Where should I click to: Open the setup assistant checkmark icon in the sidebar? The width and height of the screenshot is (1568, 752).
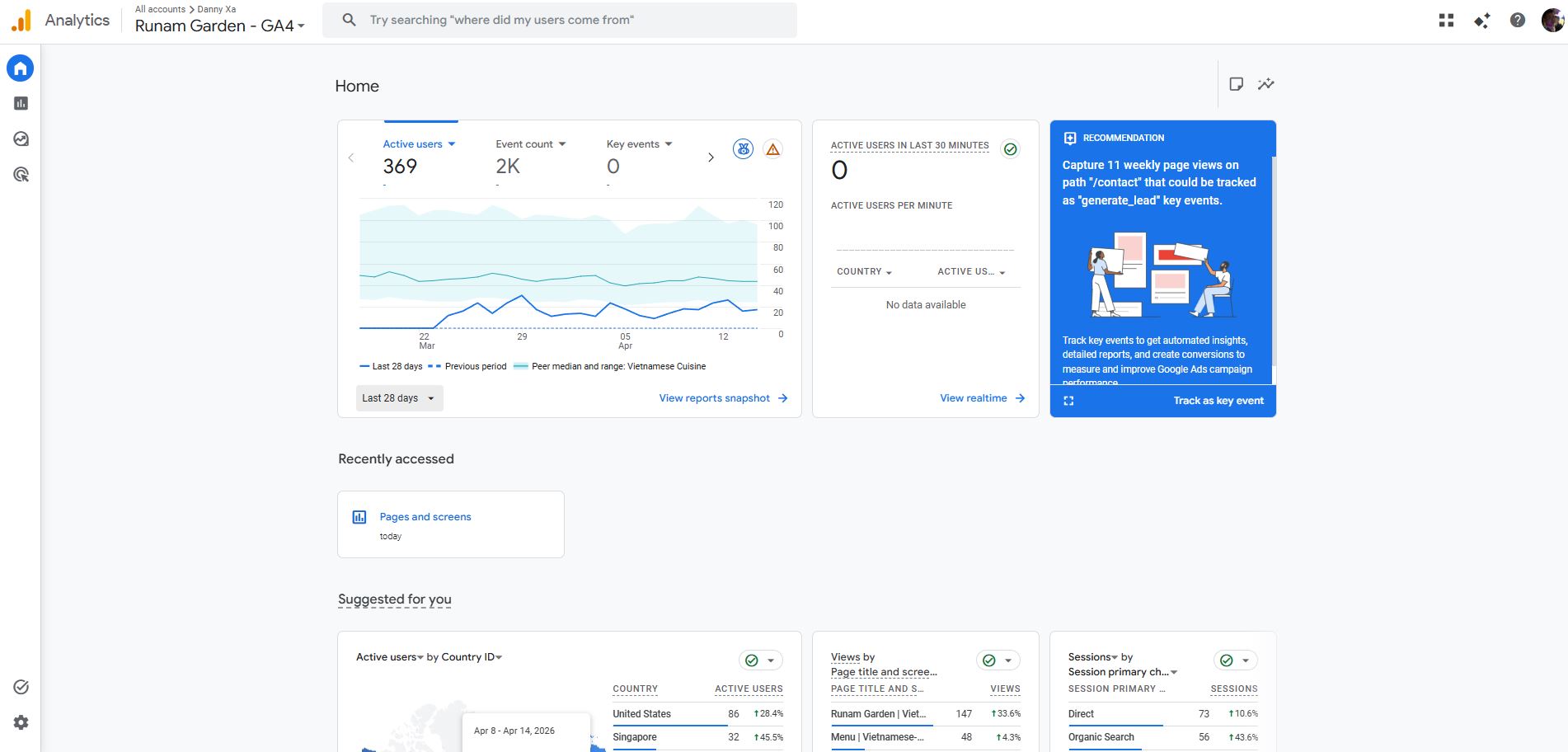tap(21, 687)
